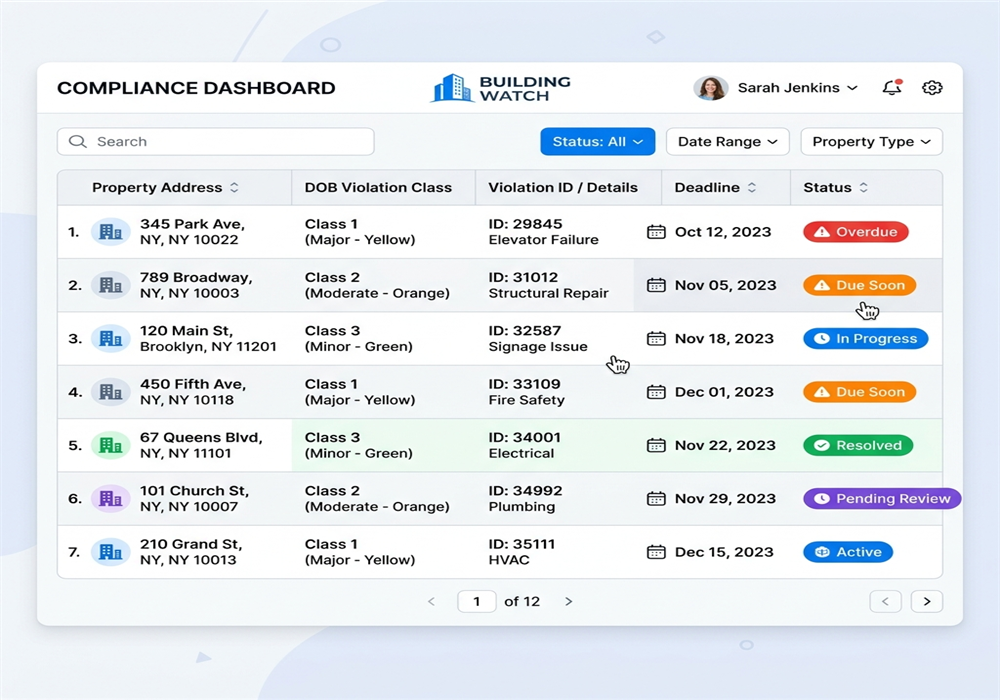Click the Dec 15, 2023 deadline text
The image size is (1000, 700).
724,552
